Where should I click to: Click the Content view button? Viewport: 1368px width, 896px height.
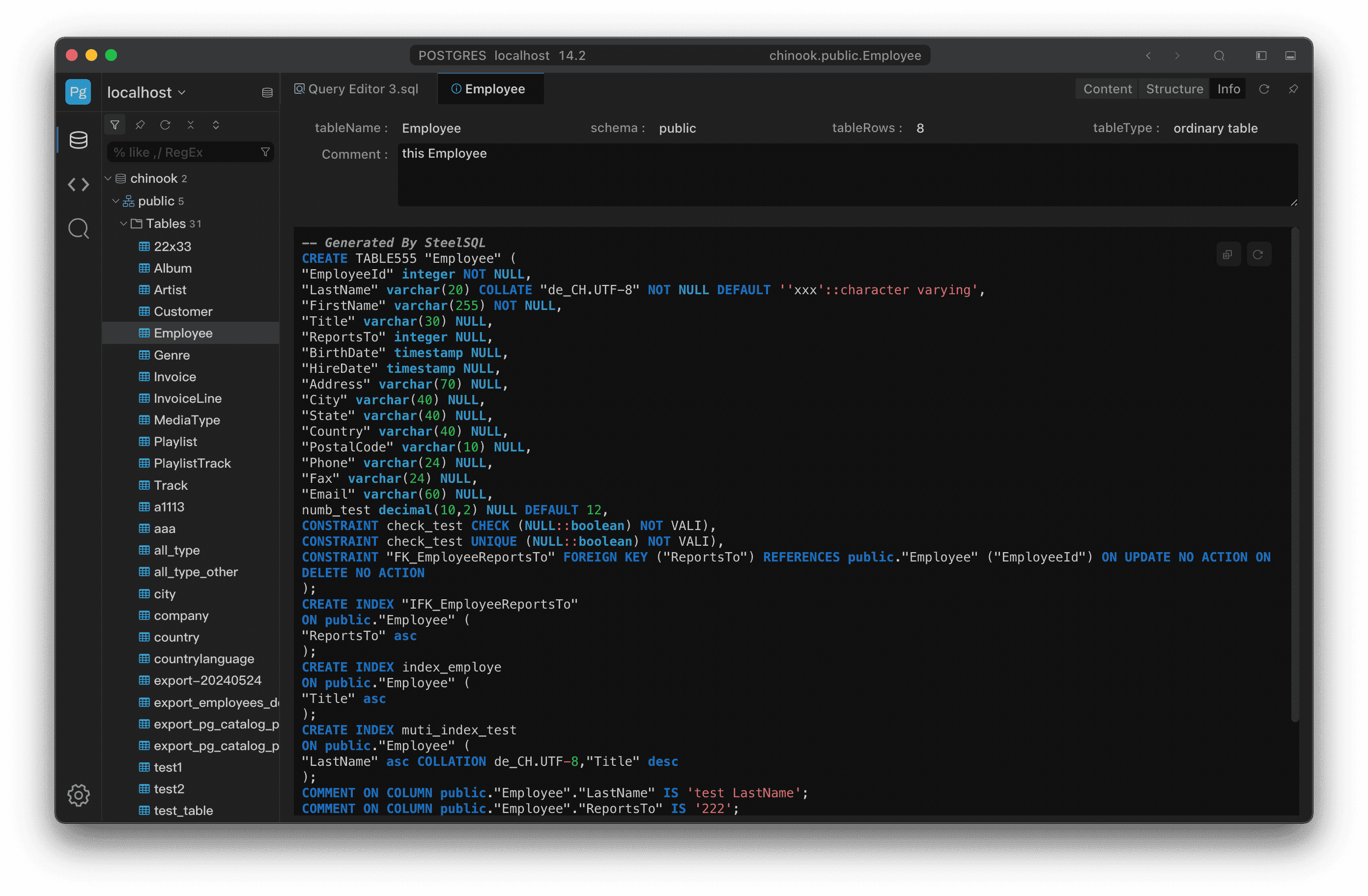coord(1106,88)
